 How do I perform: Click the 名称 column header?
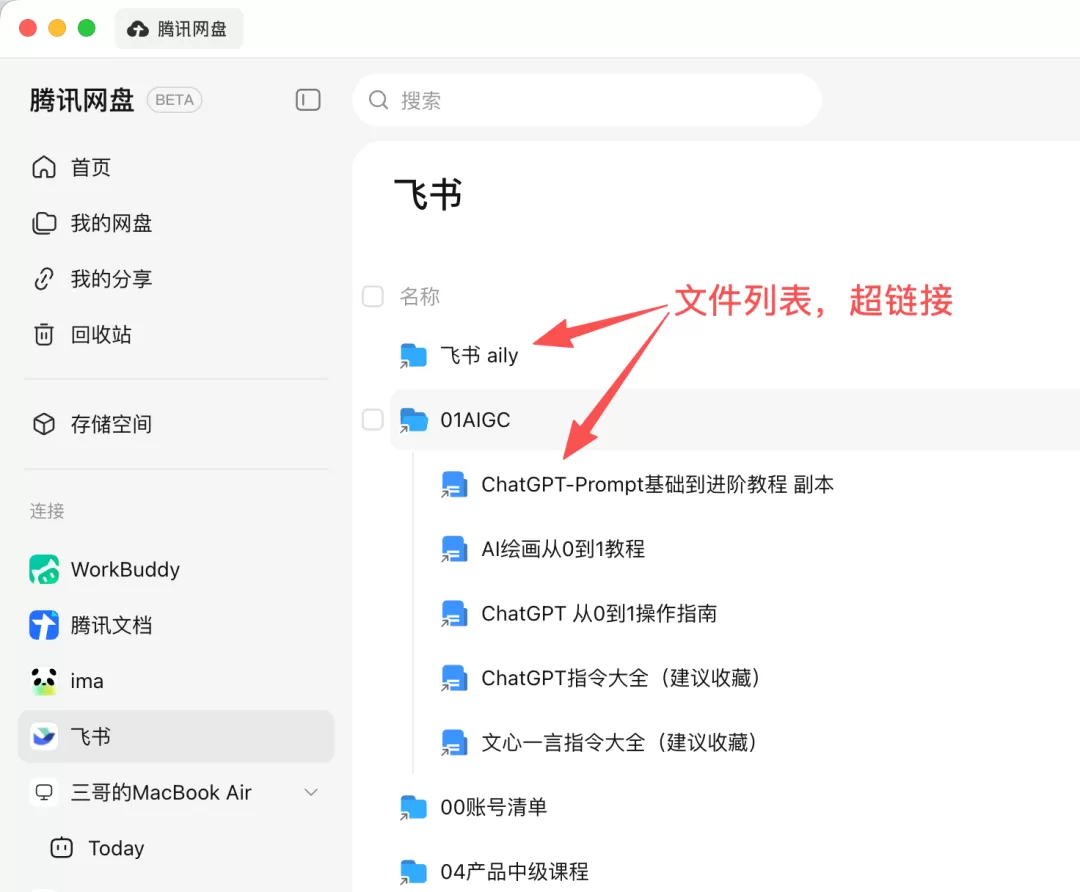click(419, 297)
